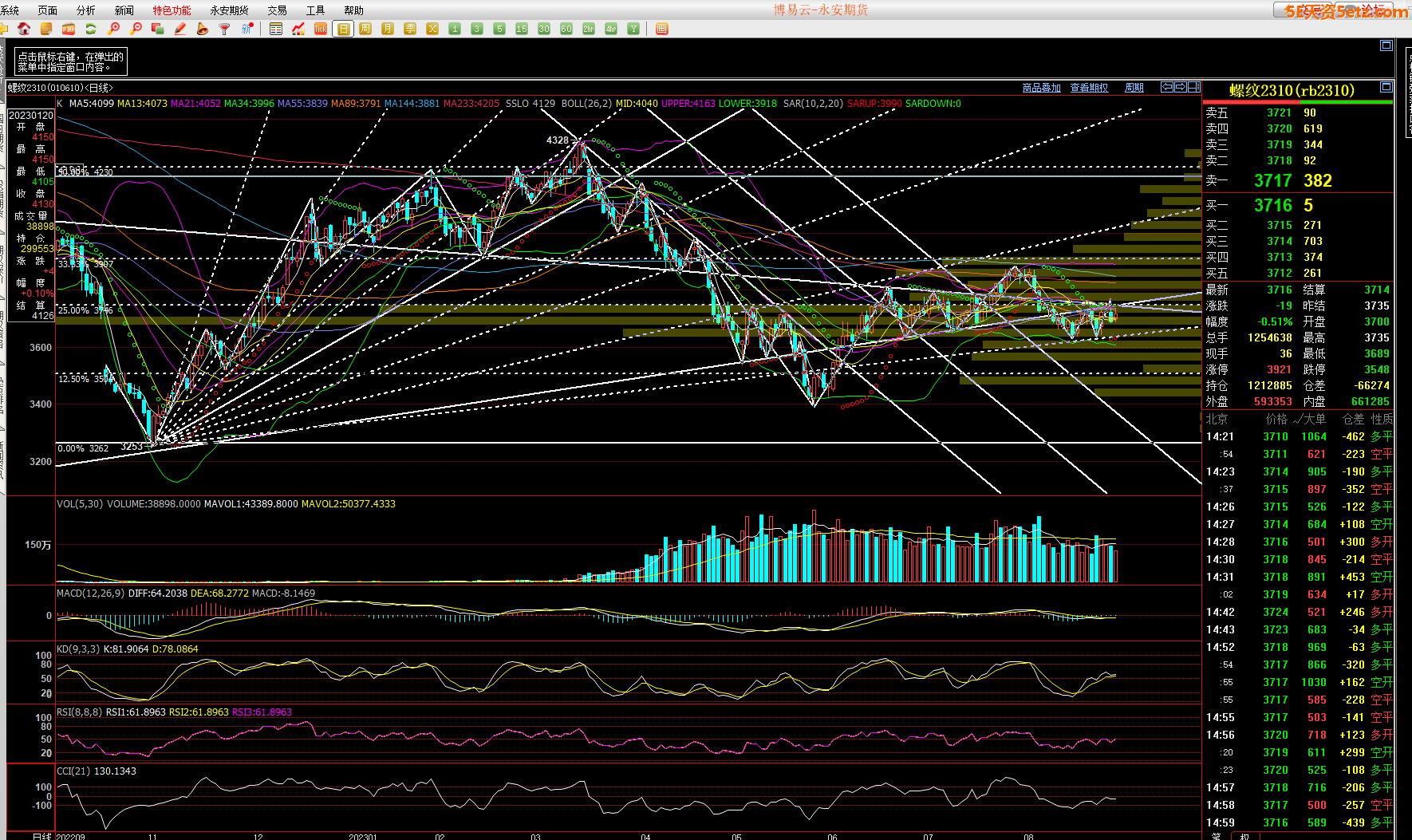Click the red-green overlapping windows icon
The image size is (1412, 840).
point(158,29)
